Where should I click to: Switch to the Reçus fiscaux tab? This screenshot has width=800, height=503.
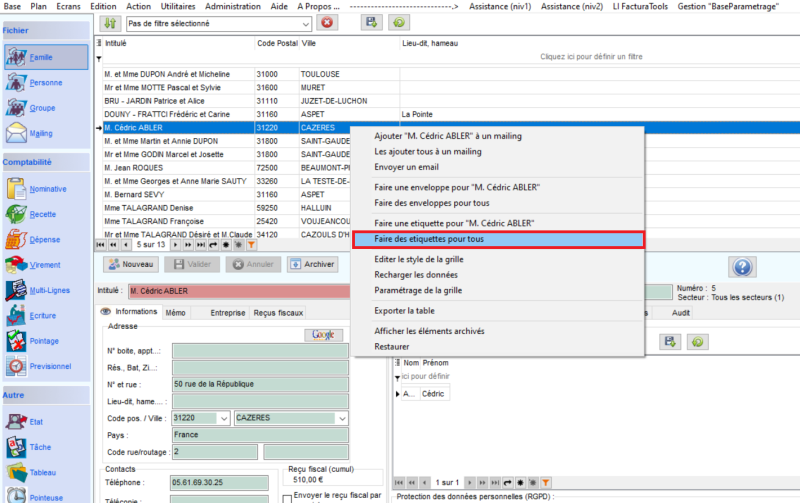coord(277,312)
